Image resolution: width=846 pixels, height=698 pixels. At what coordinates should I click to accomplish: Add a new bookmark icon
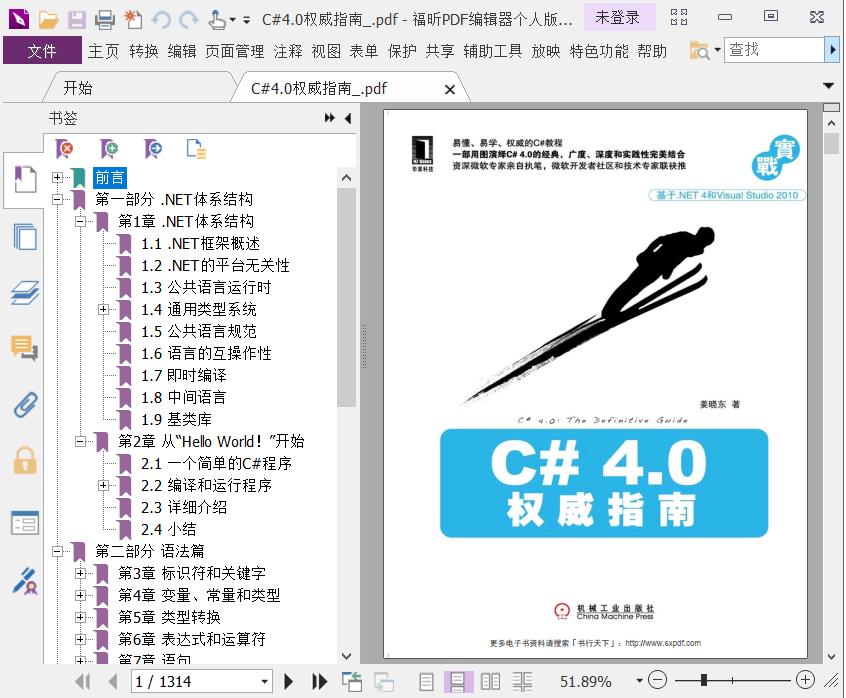tap(108, 148)
